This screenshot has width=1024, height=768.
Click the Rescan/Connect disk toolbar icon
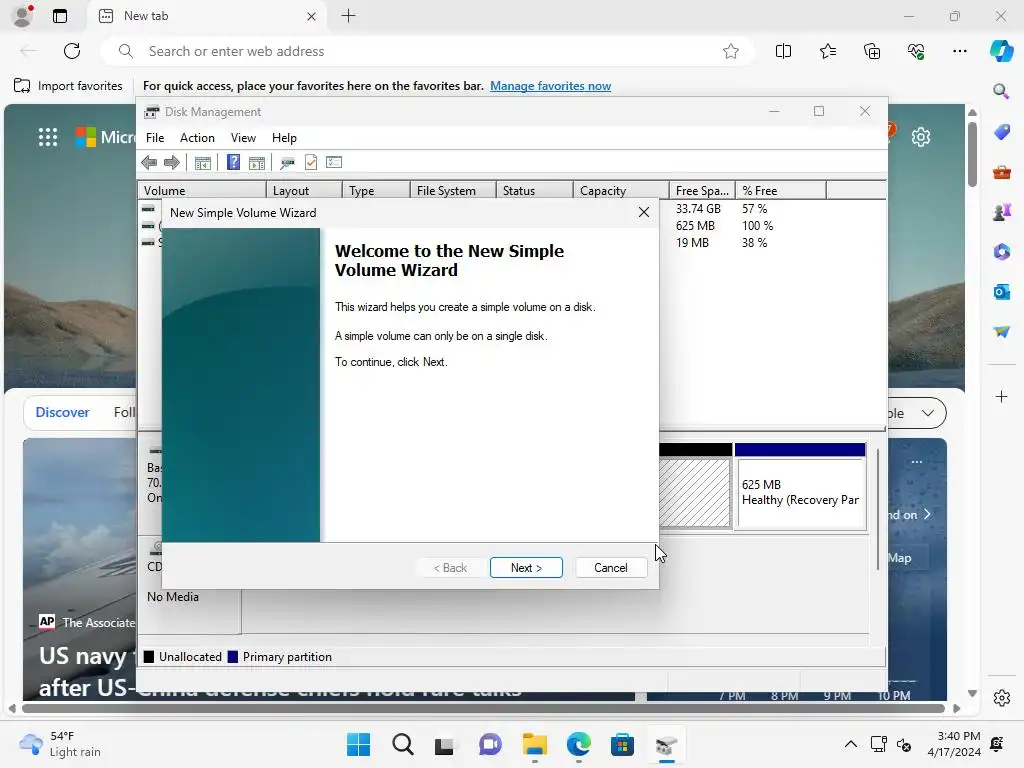(287, 163)
